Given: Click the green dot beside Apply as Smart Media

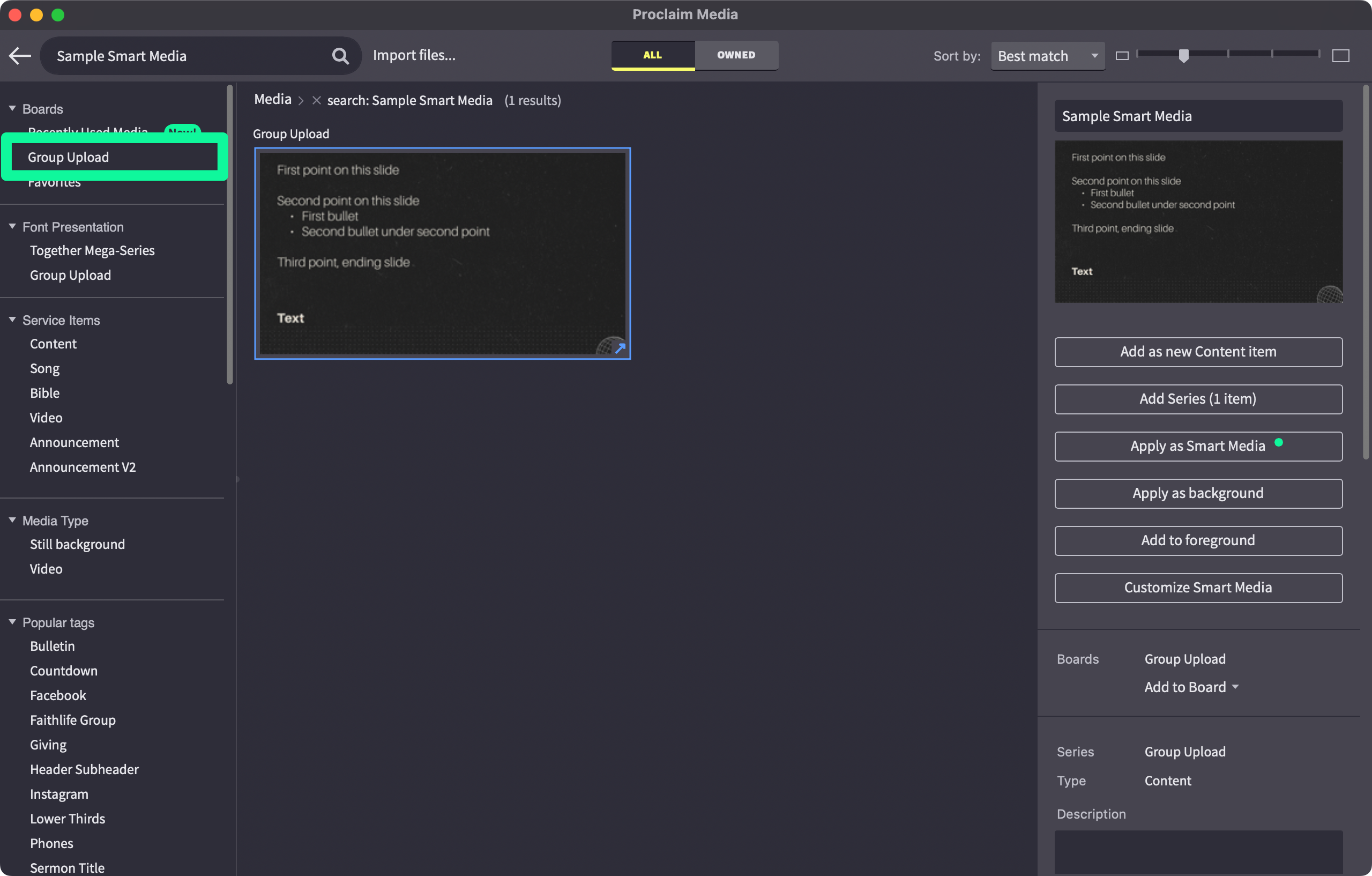Looking at the screenshot, I should pos(1279,442).
